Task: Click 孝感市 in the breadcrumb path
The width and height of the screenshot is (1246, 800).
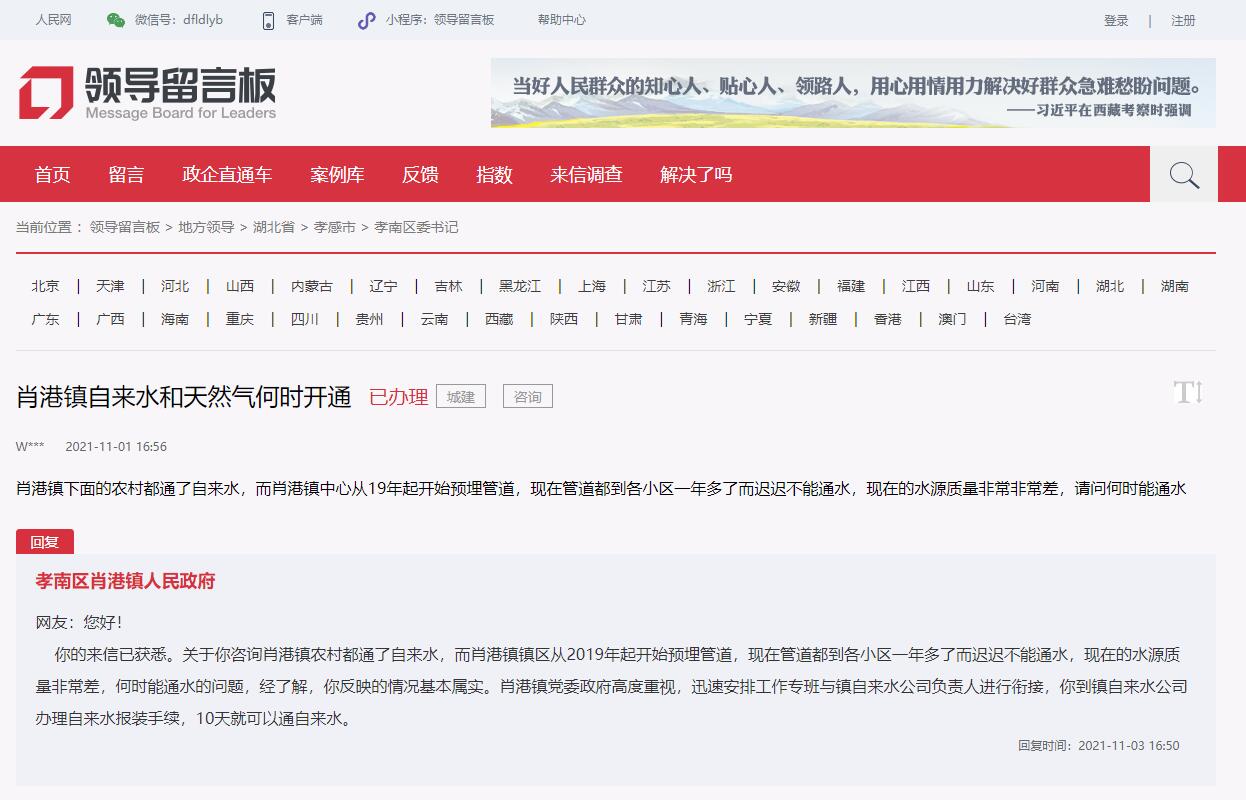Action: point(334,227)
